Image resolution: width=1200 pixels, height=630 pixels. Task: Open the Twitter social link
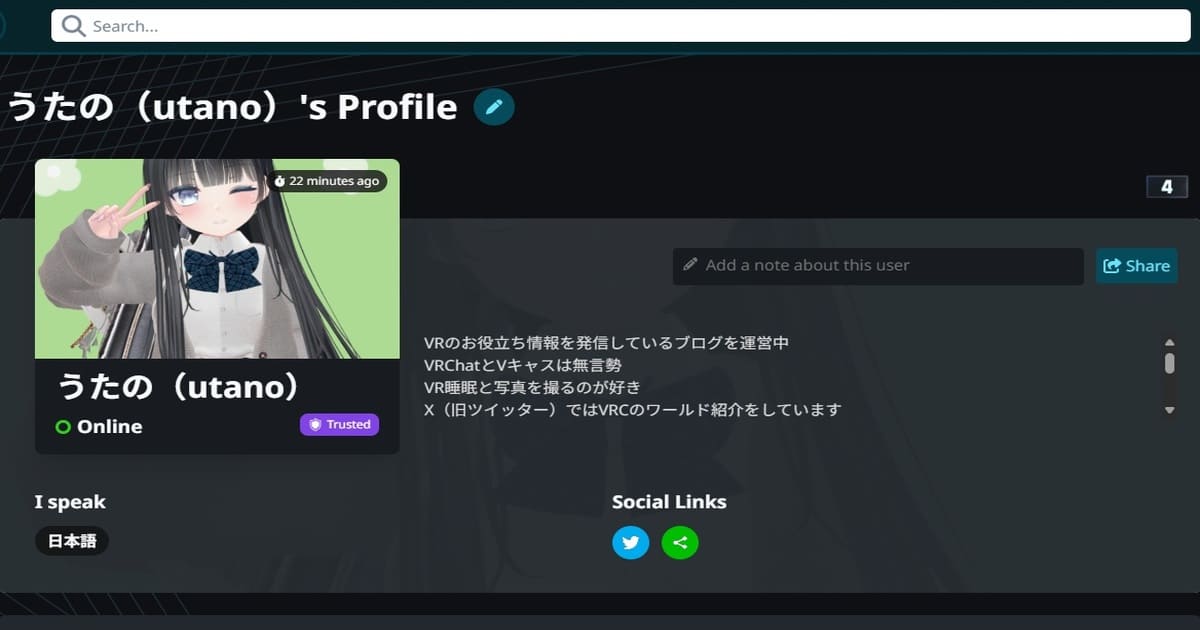[x=630, y=542]
